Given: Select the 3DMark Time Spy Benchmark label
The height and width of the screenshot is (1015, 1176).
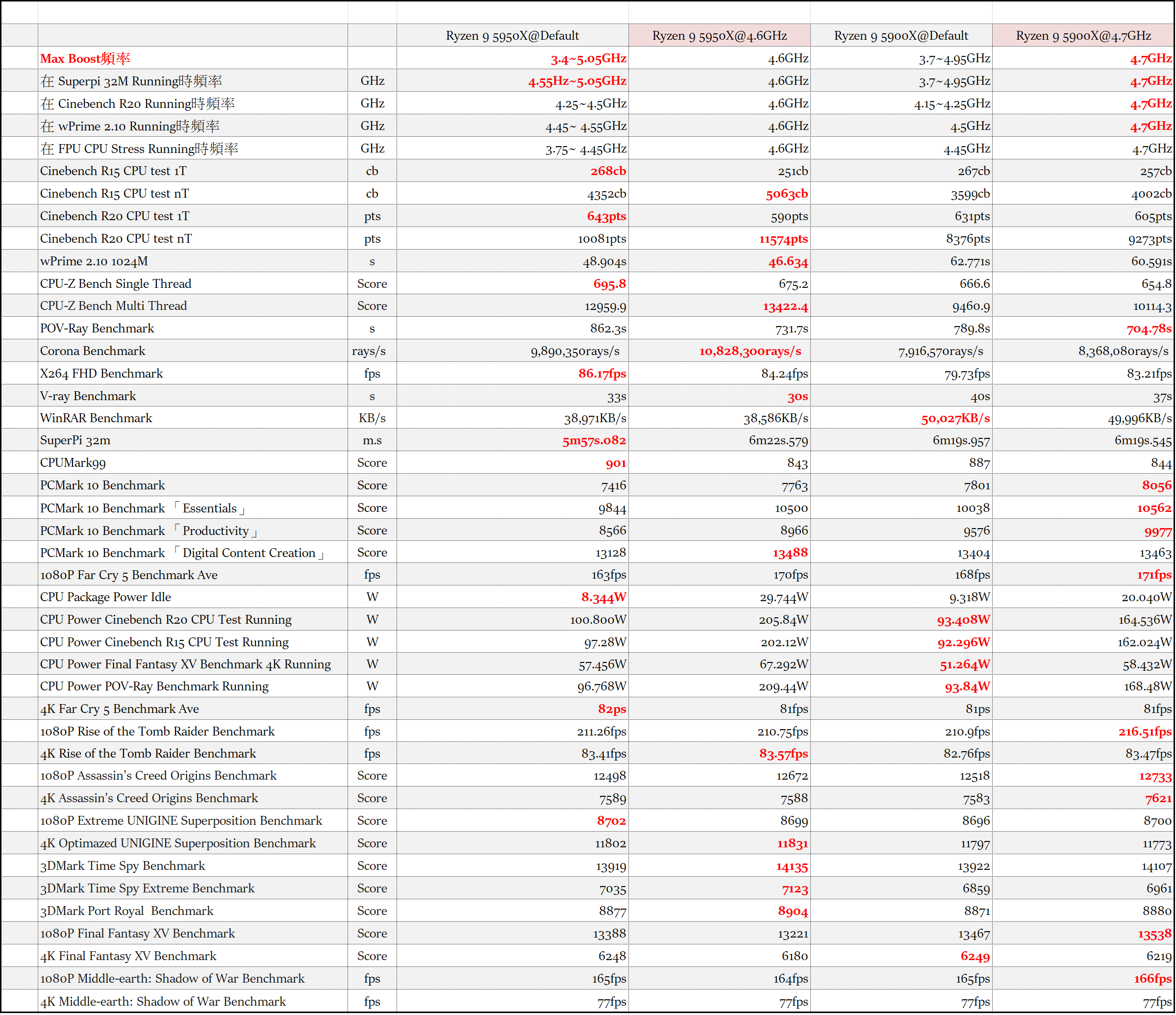Looking at the screenshot, I should tap(122, 866).
